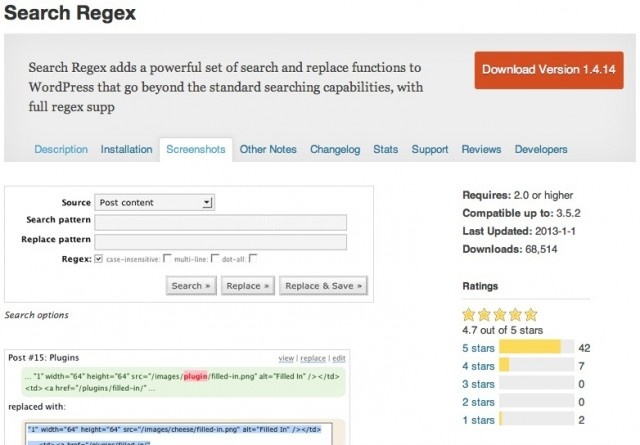Image resolution: width=640 pixels, height=445 pixels.
Task: Click the five-star rating icons
Action: click(x=500, y=315)
